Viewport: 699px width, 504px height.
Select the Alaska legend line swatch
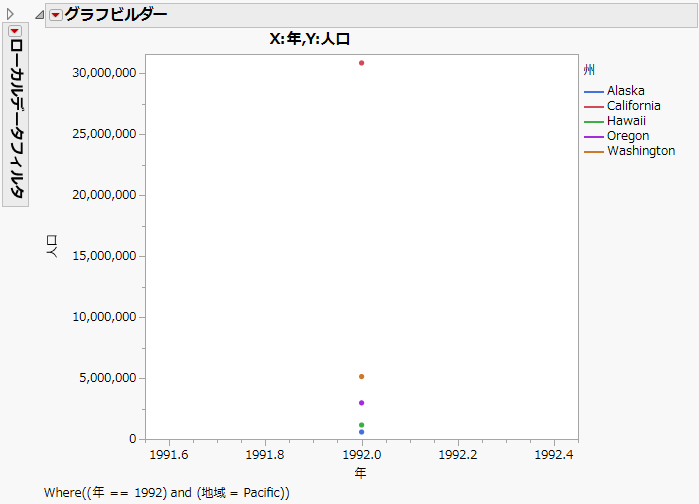click(x=594, y=92)
